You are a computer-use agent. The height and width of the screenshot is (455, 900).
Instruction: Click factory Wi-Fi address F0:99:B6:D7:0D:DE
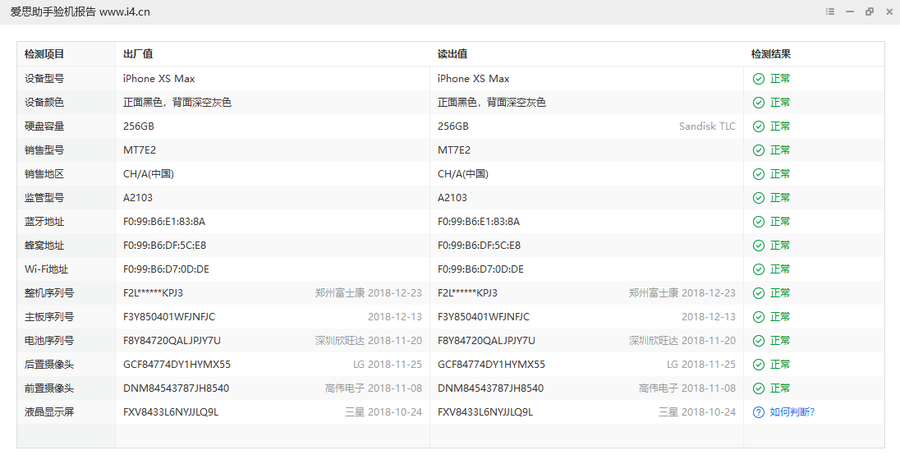click(x=166, y=269)
